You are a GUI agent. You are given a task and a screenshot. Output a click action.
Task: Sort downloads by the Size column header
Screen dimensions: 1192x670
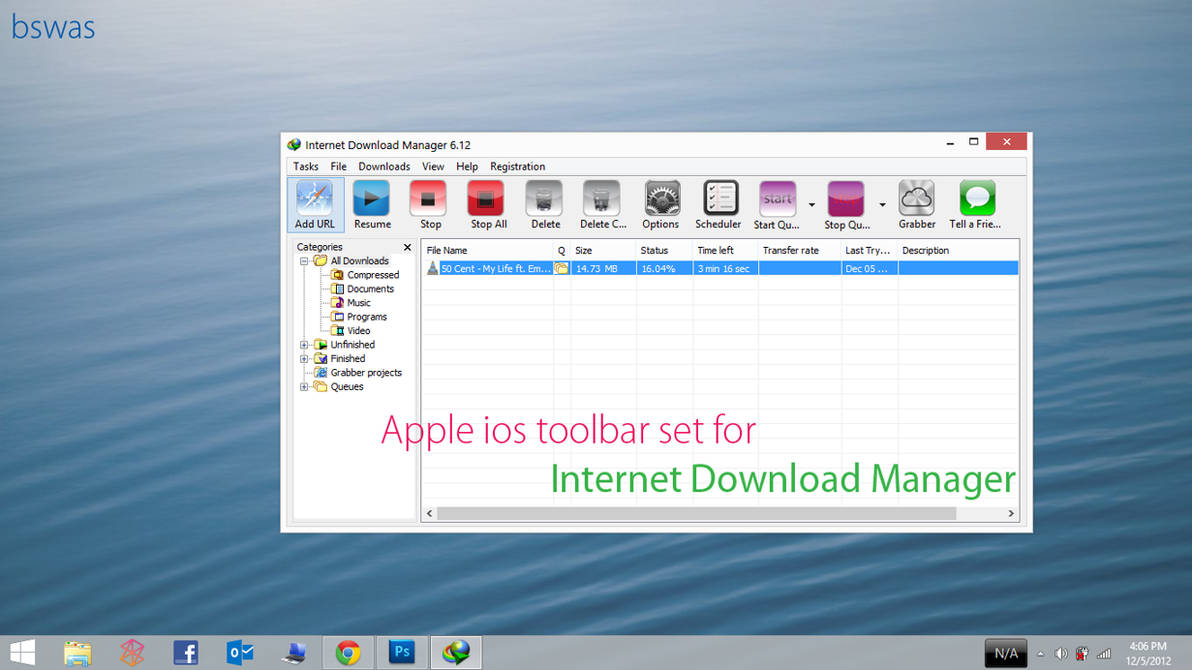tap(584, 250)
